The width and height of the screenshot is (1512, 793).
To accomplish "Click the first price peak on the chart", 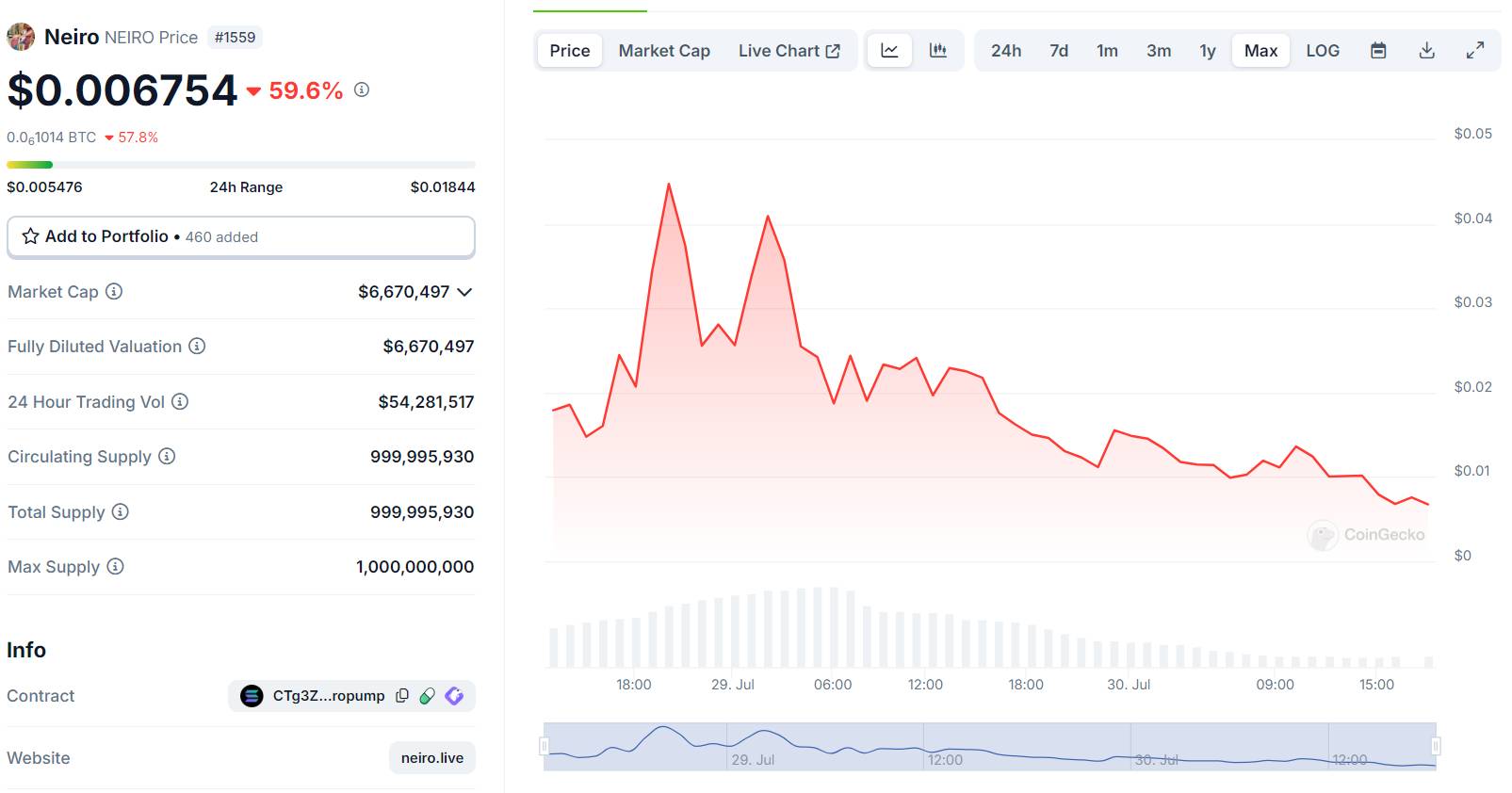I will pyautogui.click(x=669, y=185).
